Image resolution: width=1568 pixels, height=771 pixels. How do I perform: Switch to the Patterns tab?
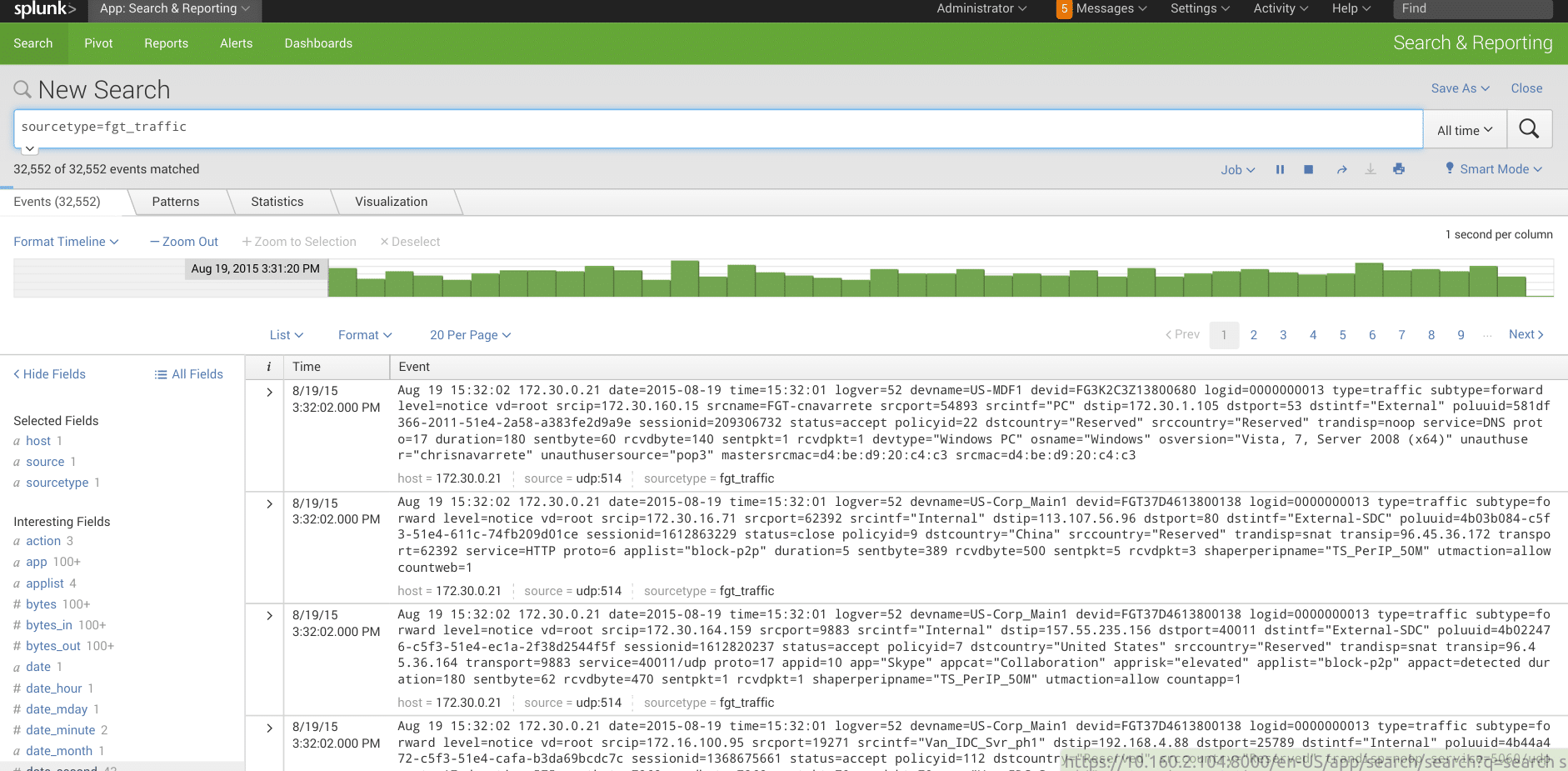coord(176,202)
